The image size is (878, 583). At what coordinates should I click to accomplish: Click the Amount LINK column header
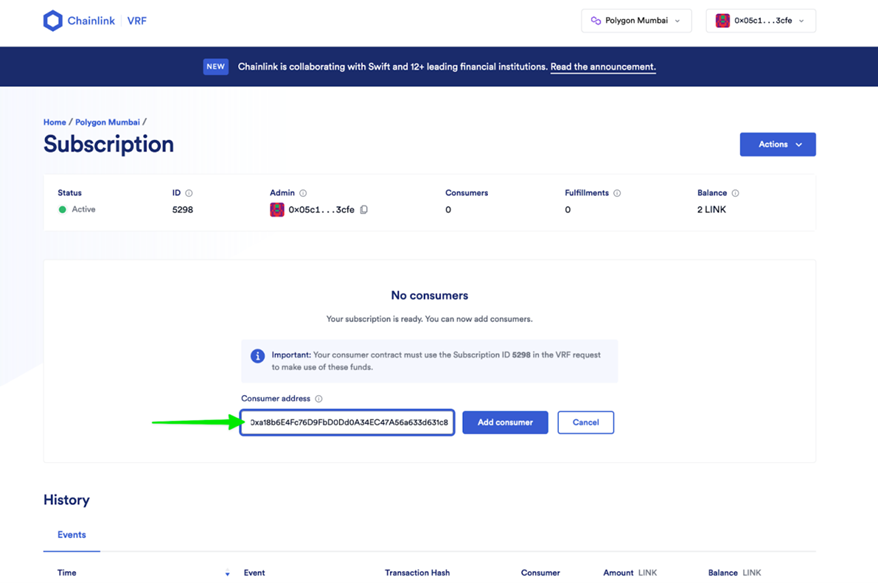[630, 573]
